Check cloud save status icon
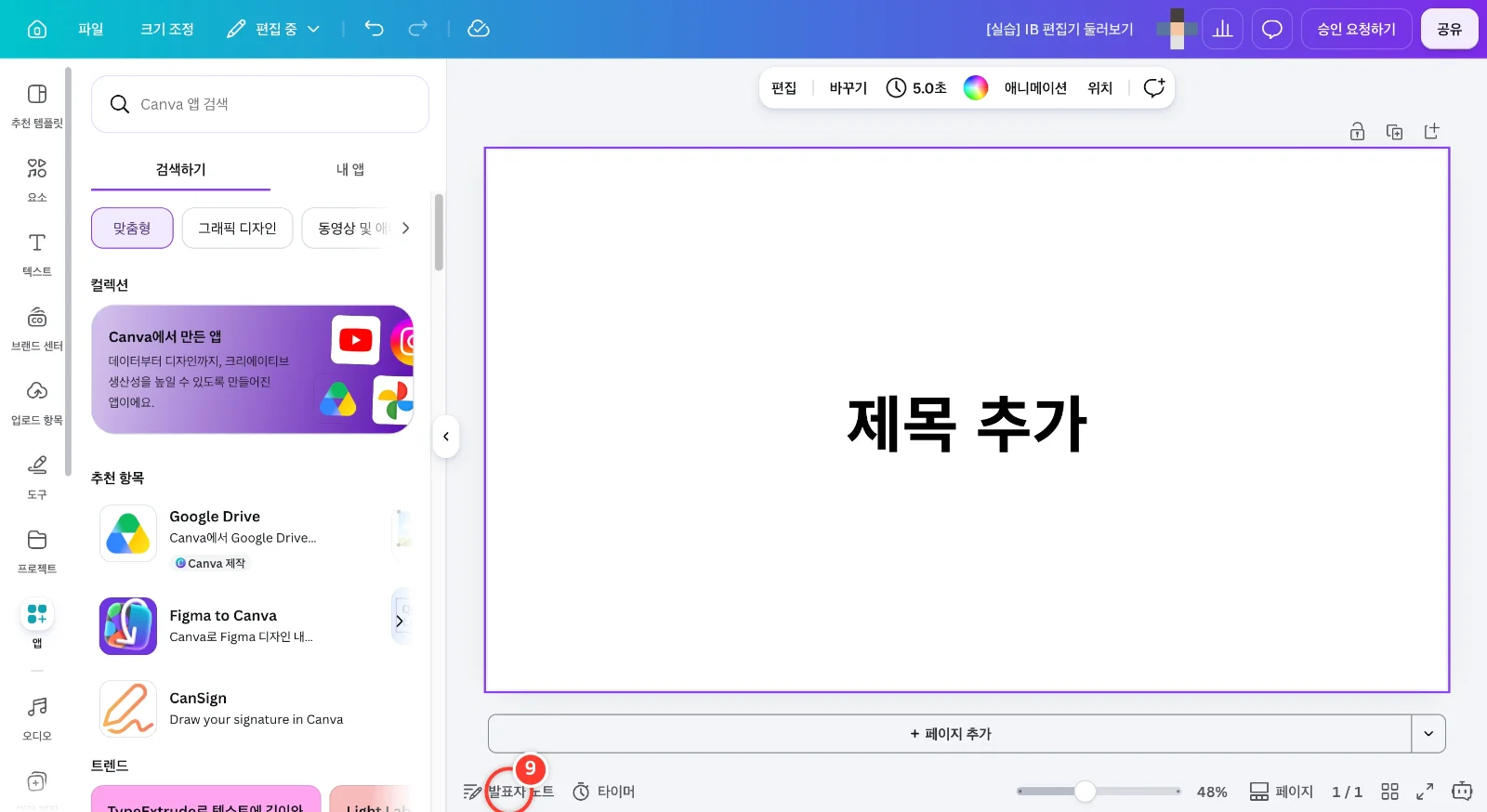 pos(479,29)
